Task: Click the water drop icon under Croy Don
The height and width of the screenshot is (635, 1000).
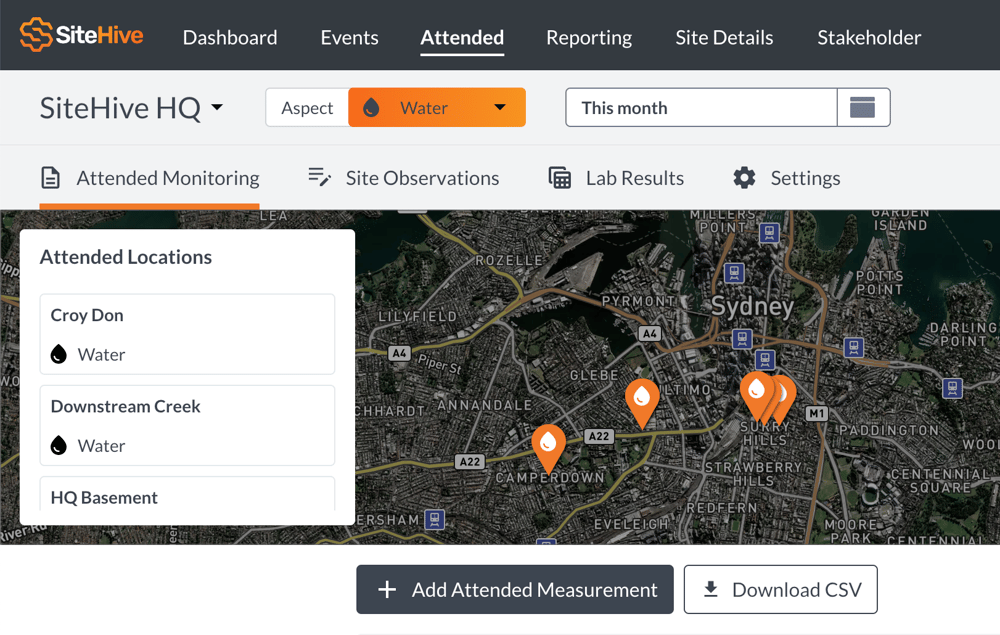Action: [59, 354]
